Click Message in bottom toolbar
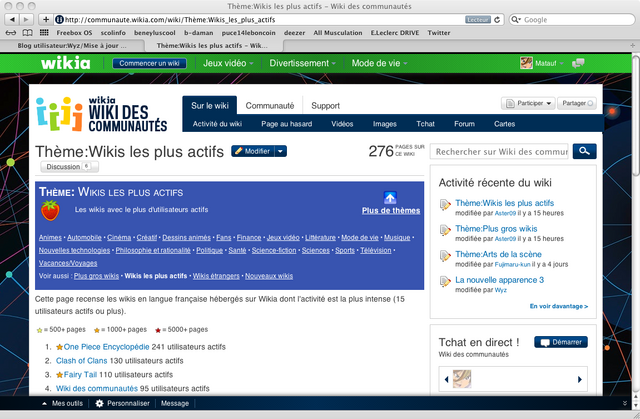Viewport: 640px width, 419px height. 175,403
